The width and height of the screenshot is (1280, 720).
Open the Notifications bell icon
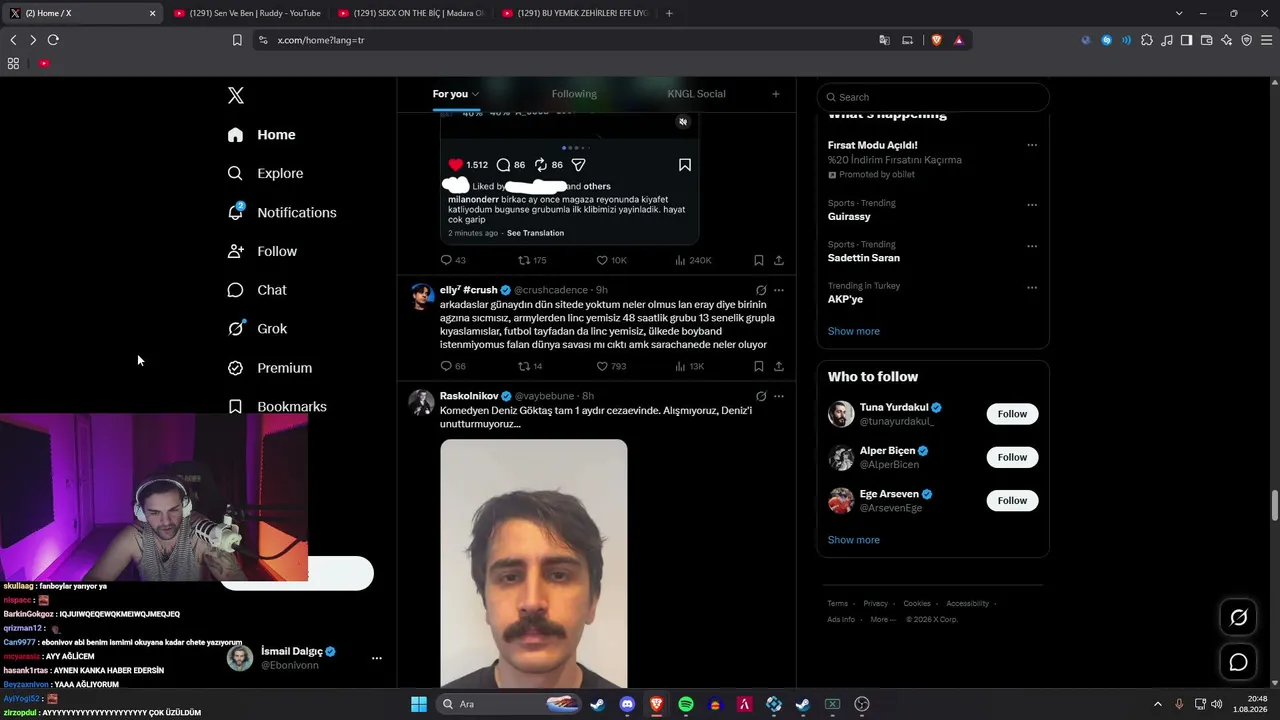tap(235, 212)
